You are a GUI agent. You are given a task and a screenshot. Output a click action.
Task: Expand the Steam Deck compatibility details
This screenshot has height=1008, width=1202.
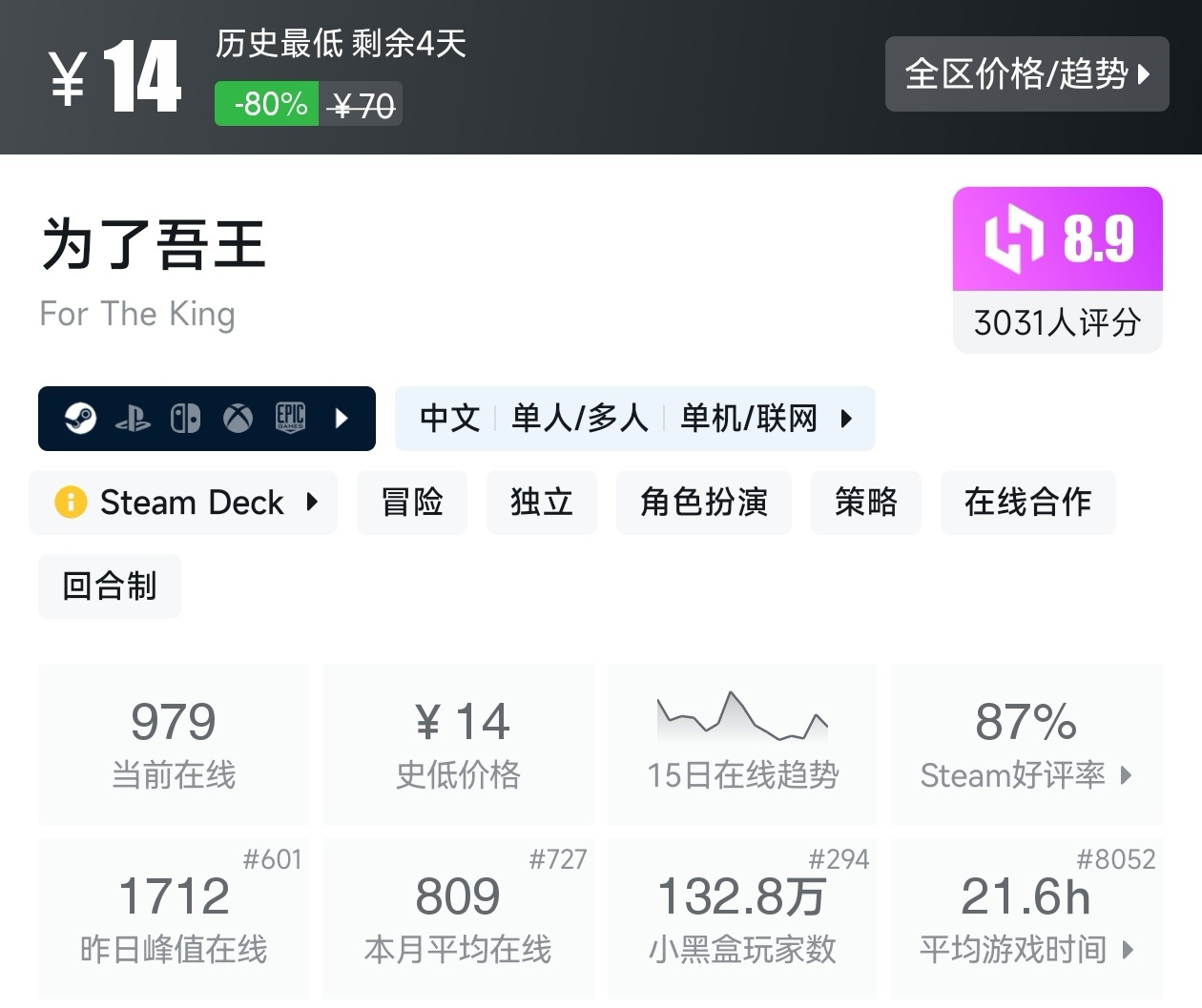[x=313, y=503]
